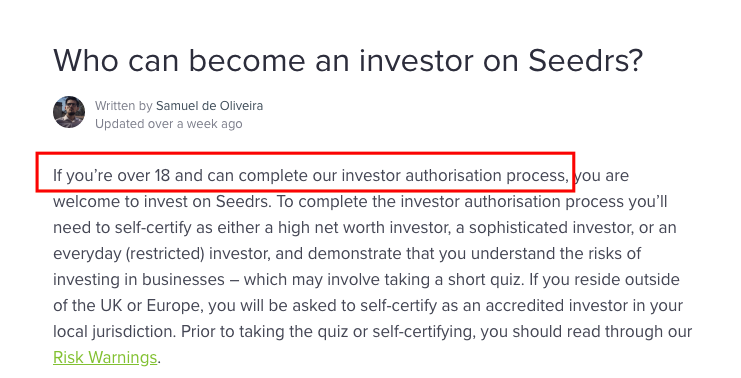The height and width of the screenshot is (378, 741).
Task: Click the text 'welcome to invest on Seedrs'
Action: [161, 201]
